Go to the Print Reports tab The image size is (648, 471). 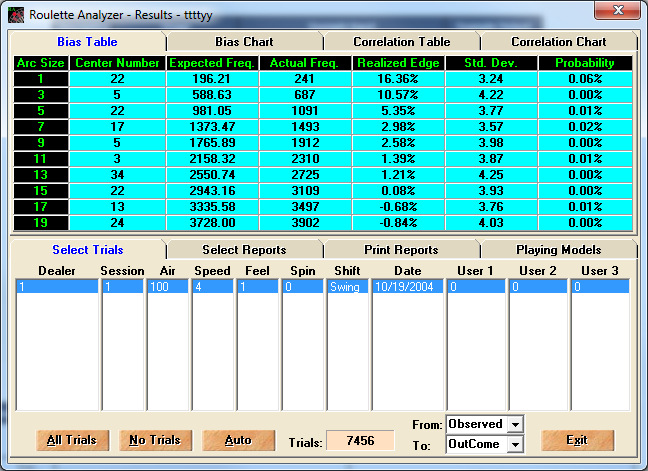(401, 249)
